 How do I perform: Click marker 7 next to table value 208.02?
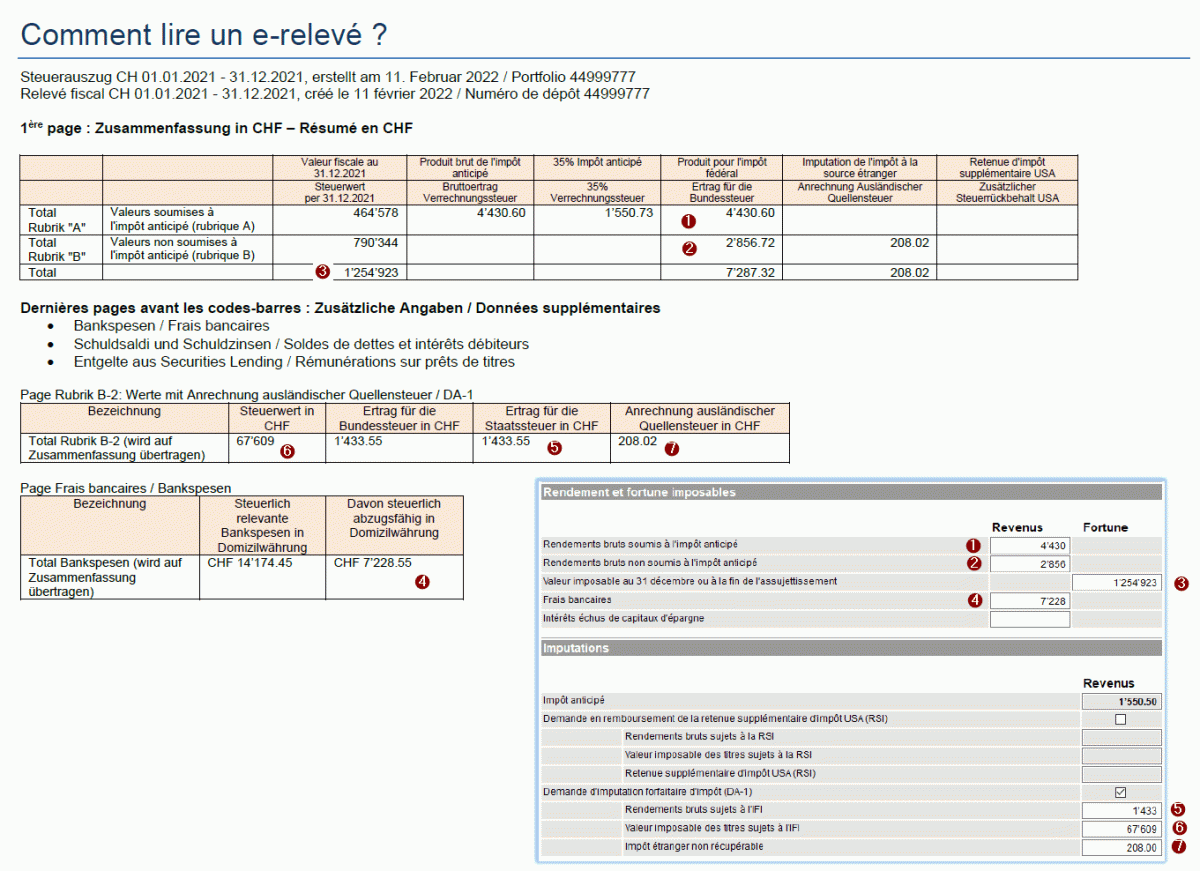671,449
